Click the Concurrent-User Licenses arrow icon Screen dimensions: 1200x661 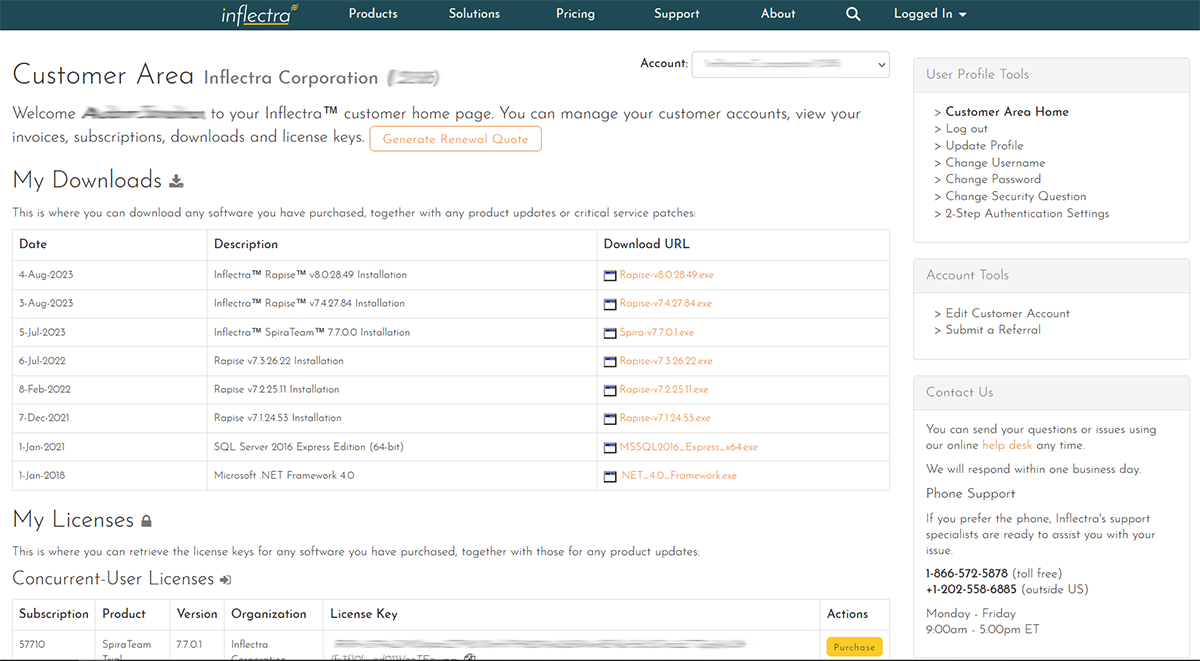(x=225, y=580)
